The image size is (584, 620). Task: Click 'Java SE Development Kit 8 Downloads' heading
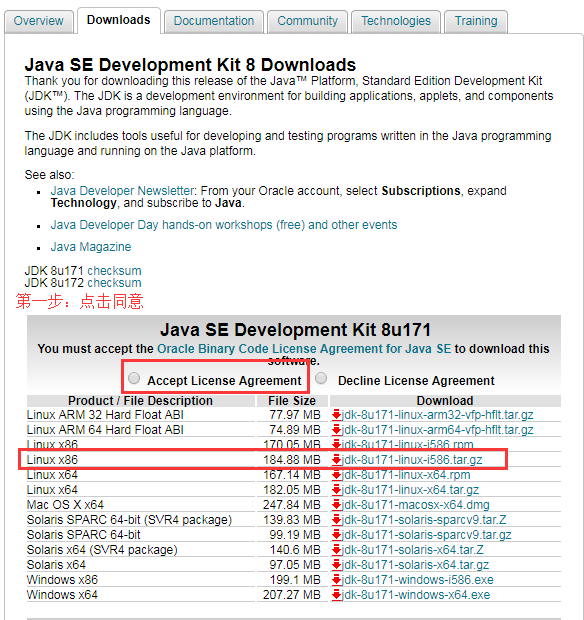pyautogui.click(x=190, y=65)
